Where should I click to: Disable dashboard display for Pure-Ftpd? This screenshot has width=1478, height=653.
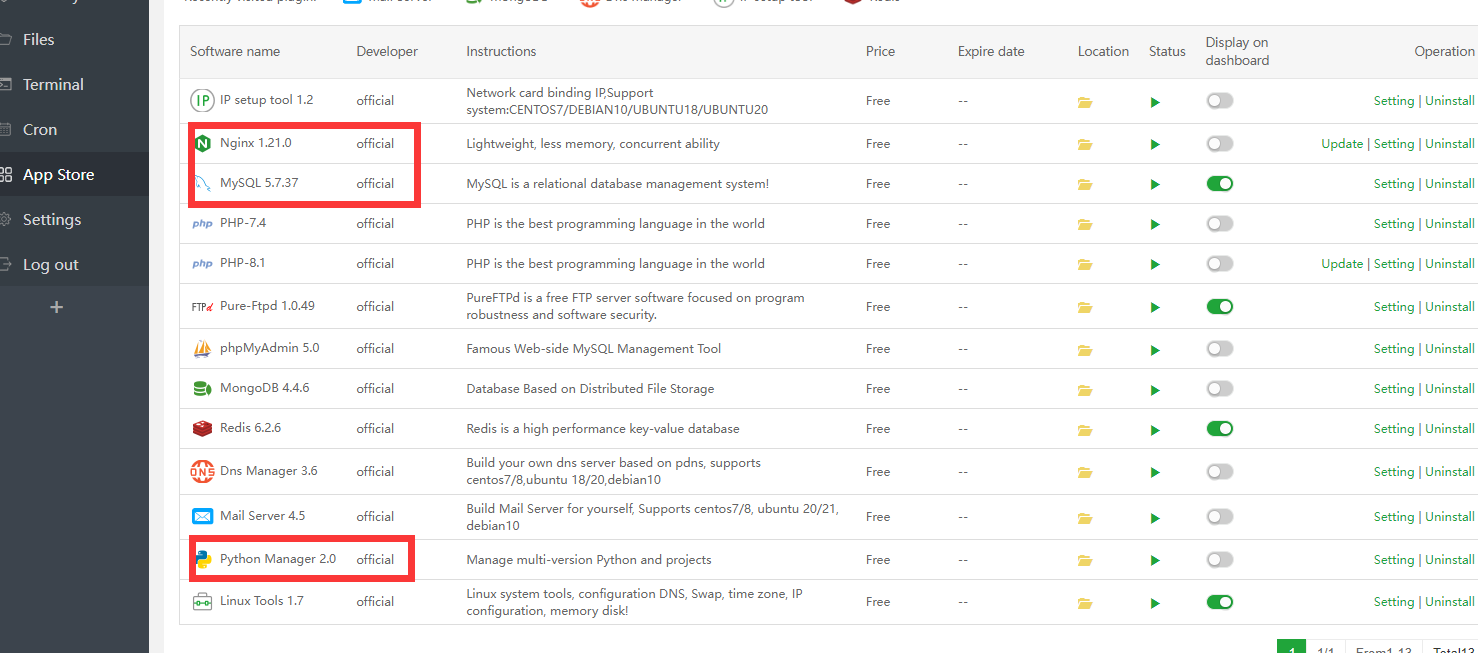point(1219,306)
